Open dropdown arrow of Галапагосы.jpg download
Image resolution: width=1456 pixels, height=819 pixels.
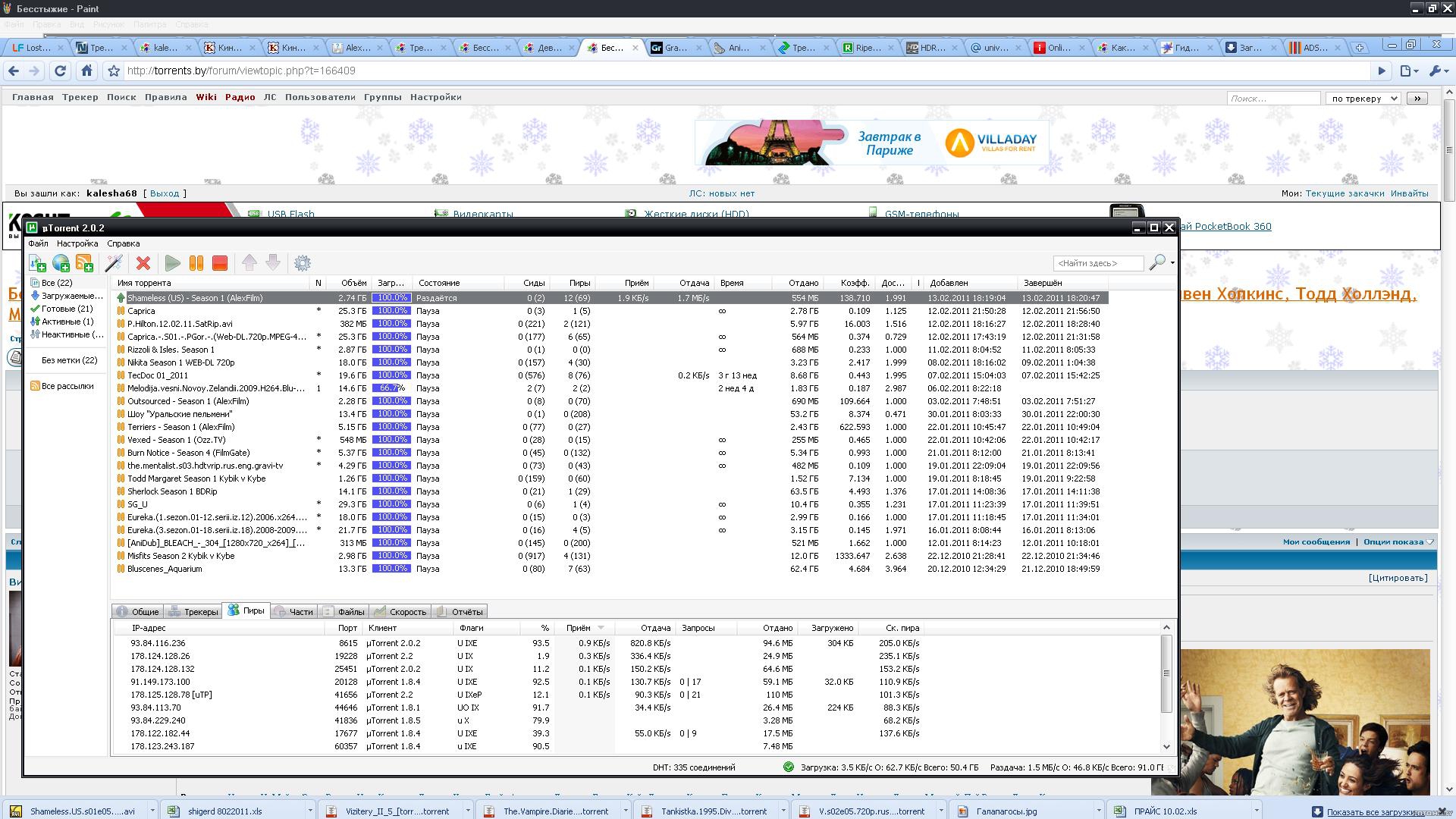pos(1098,811)
